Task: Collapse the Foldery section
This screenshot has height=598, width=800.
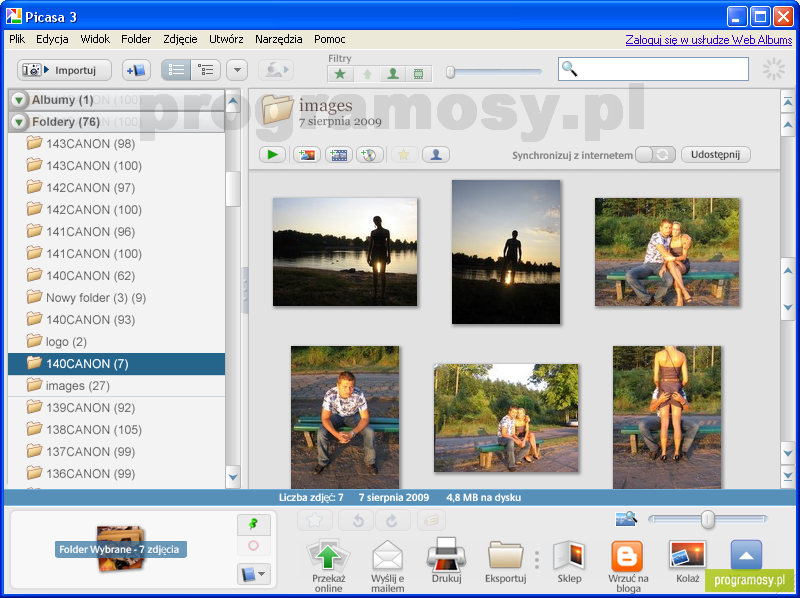Action: coord(19,122)
